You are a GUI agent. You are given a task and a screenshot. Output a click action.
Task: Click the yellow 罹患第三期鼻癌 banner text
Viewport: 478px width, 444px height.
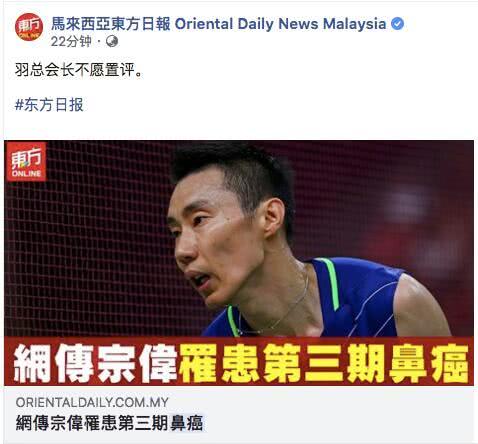tap(323, 363)
